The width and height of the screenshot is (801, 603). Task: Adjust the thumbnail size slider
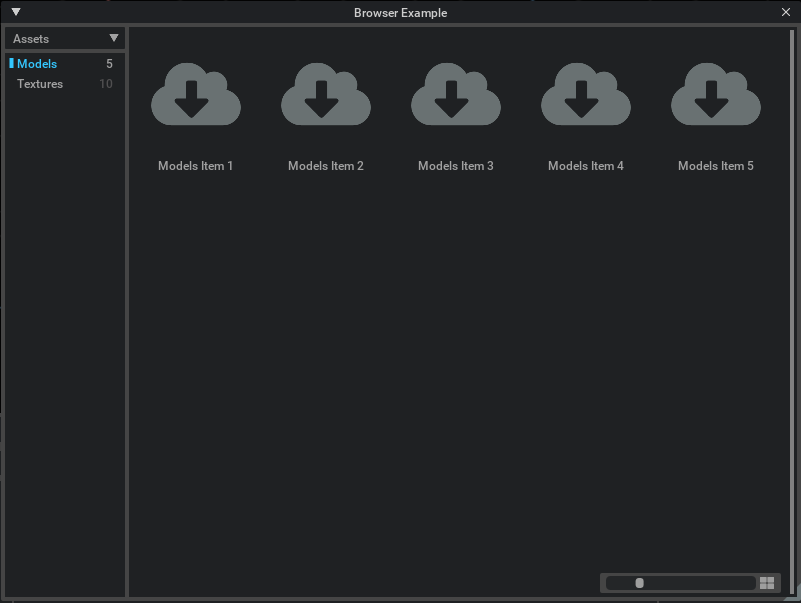pos(640,582)
